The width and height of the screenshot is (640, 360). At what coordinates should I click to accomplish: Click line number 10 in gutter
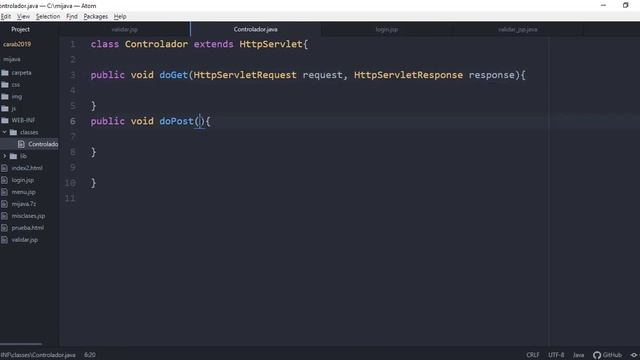click(x=70, y=183)
